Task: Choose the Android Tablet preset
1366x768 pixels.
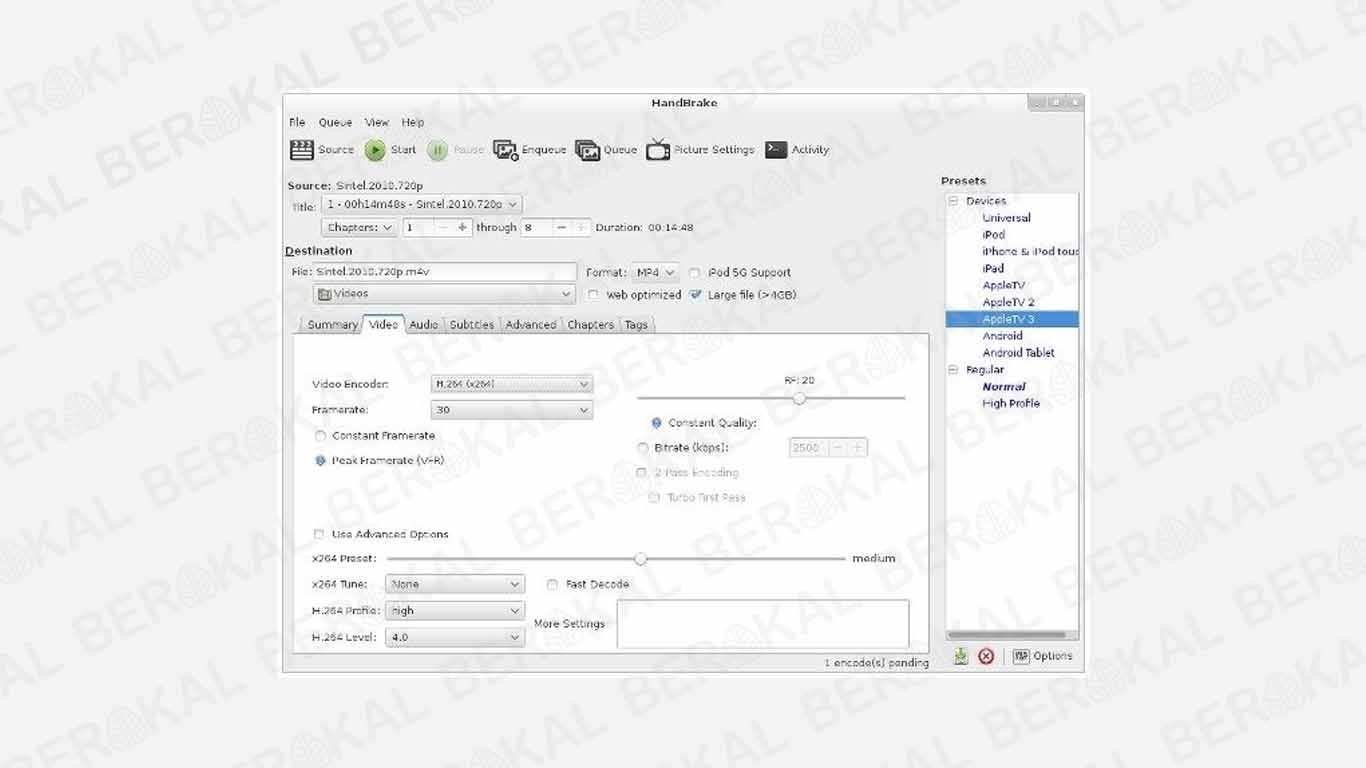Action: [x=1018, y=353]
